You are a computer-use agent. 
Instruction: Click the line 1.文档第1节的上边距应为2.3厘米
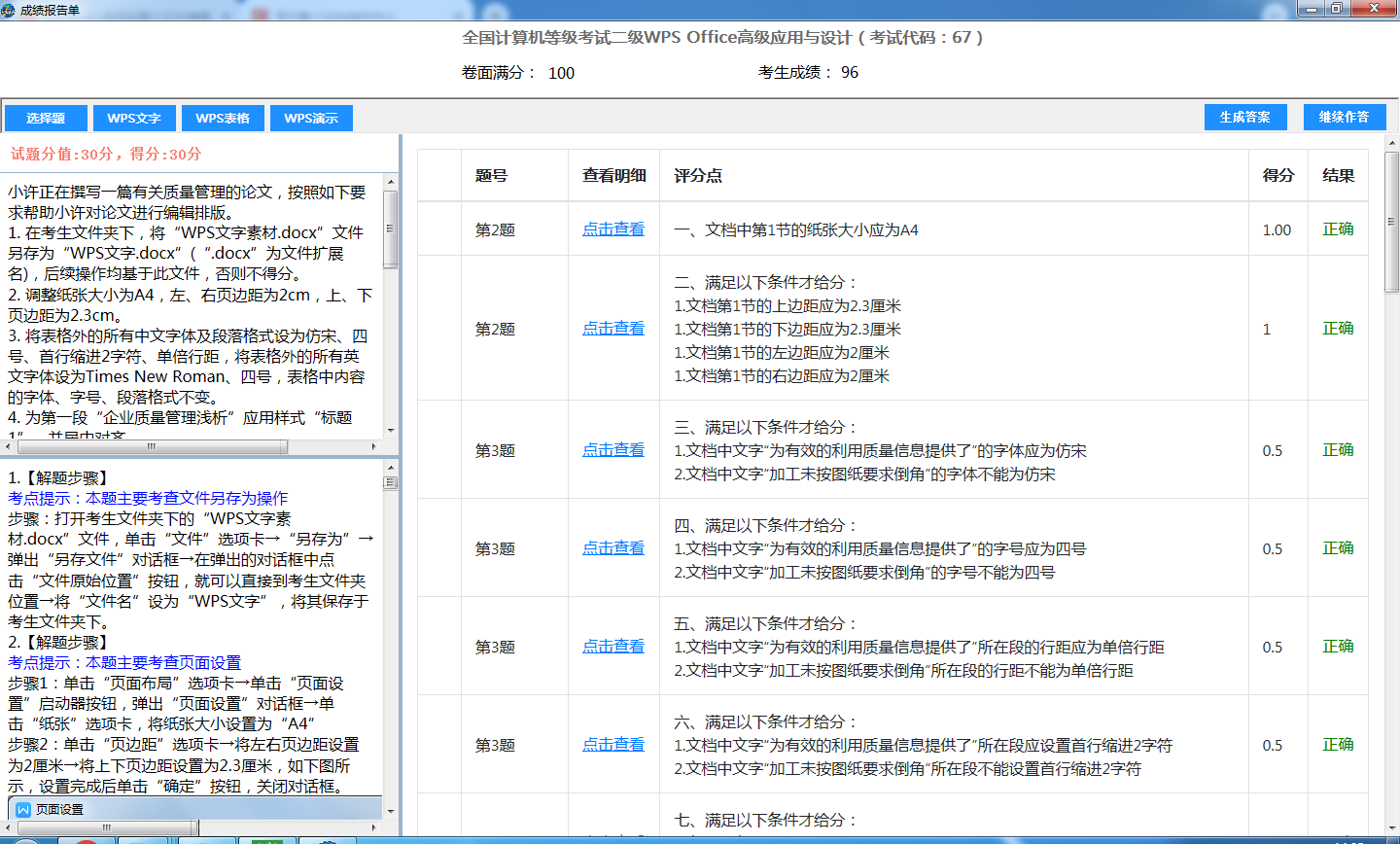pyautogui.click(x=787, y=306)
